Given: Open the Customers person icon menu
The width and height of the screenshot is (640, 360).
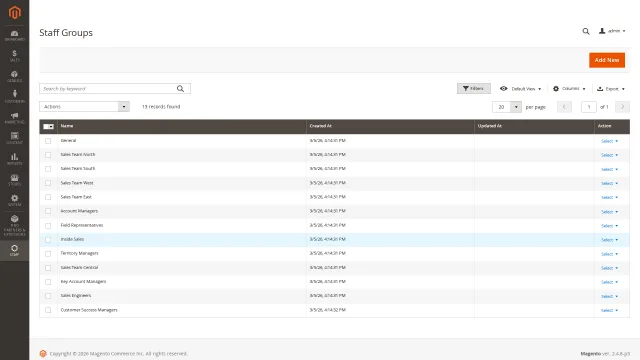Looking at the screenshot, I should tap(14, 97).
